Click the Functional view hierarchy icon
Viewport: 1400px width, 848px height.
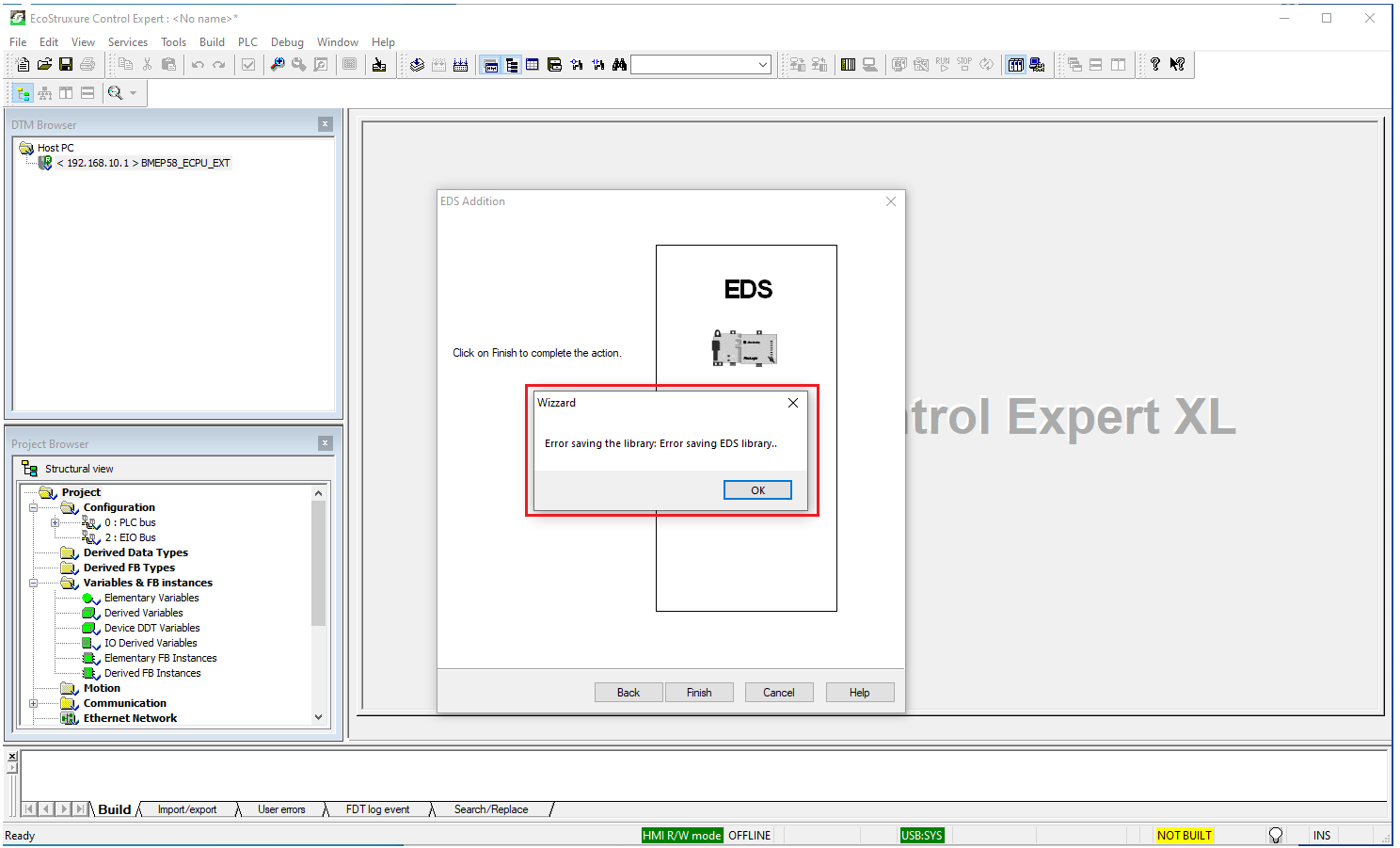pyautogui.click(x=44, y=93)
